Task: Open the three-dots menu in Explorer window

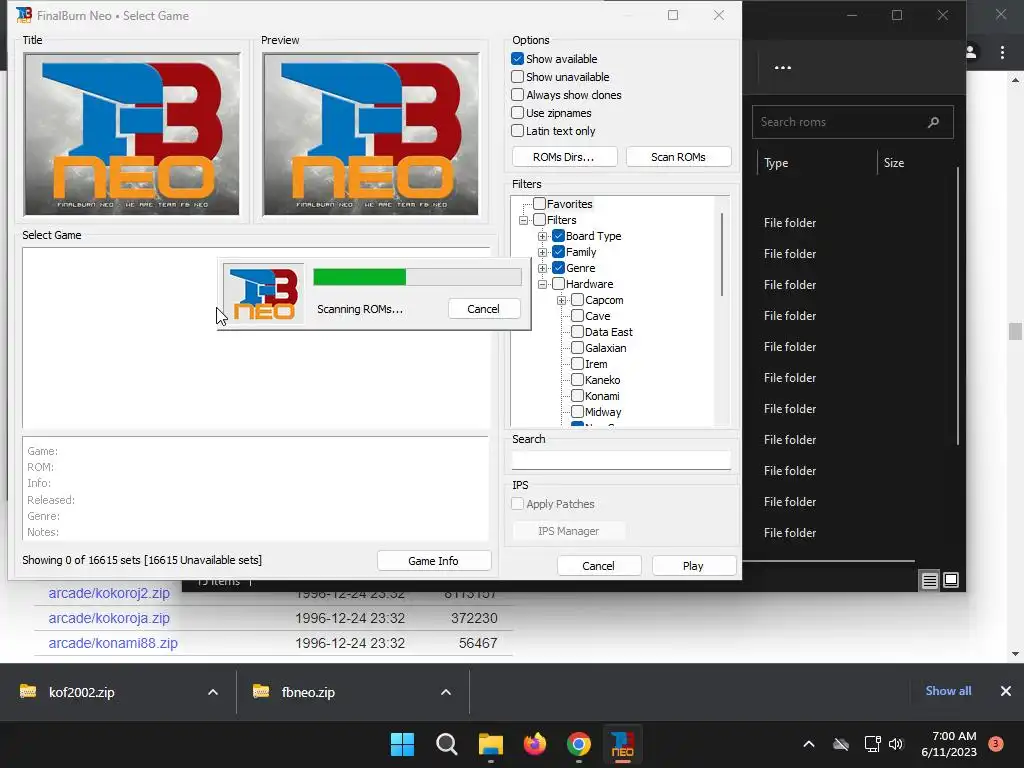Action: (782, 67)
